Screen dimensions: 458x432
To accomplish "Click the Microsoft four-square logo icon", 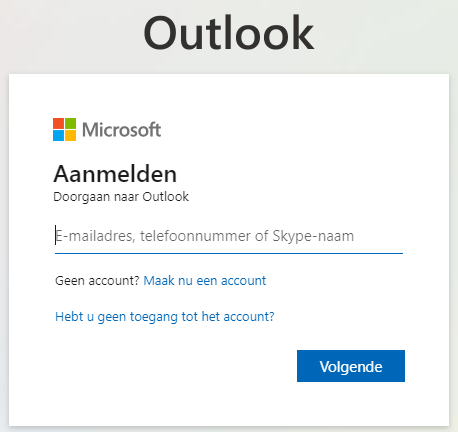I will click(64, 129).
